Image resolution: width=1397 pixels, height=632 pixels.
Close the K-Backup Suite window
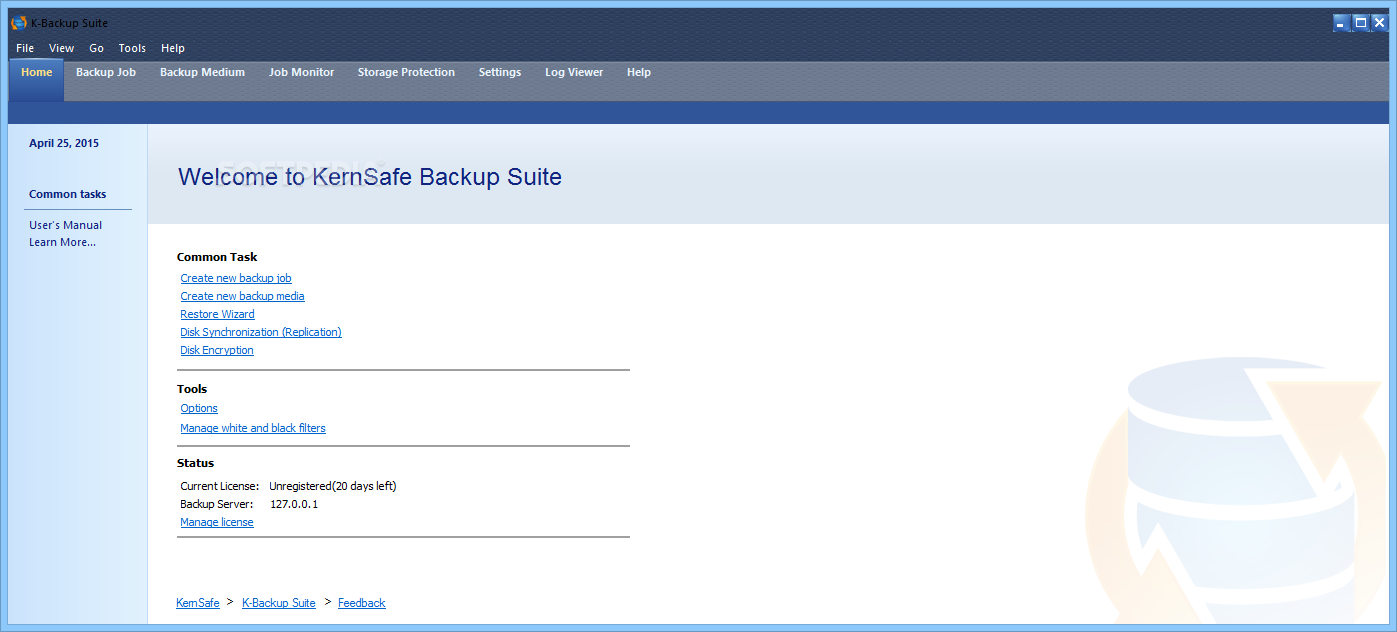pyautogui.click(x=1379, y=22)
